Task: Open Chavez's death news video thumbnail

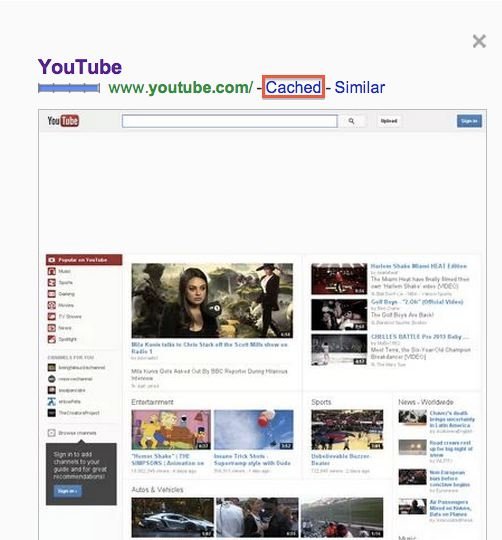Action: 412,417
